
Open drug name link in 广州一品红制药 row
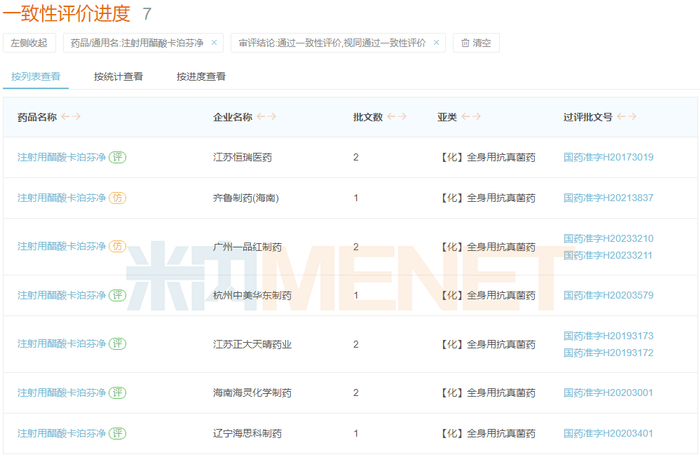coord(62,246)
